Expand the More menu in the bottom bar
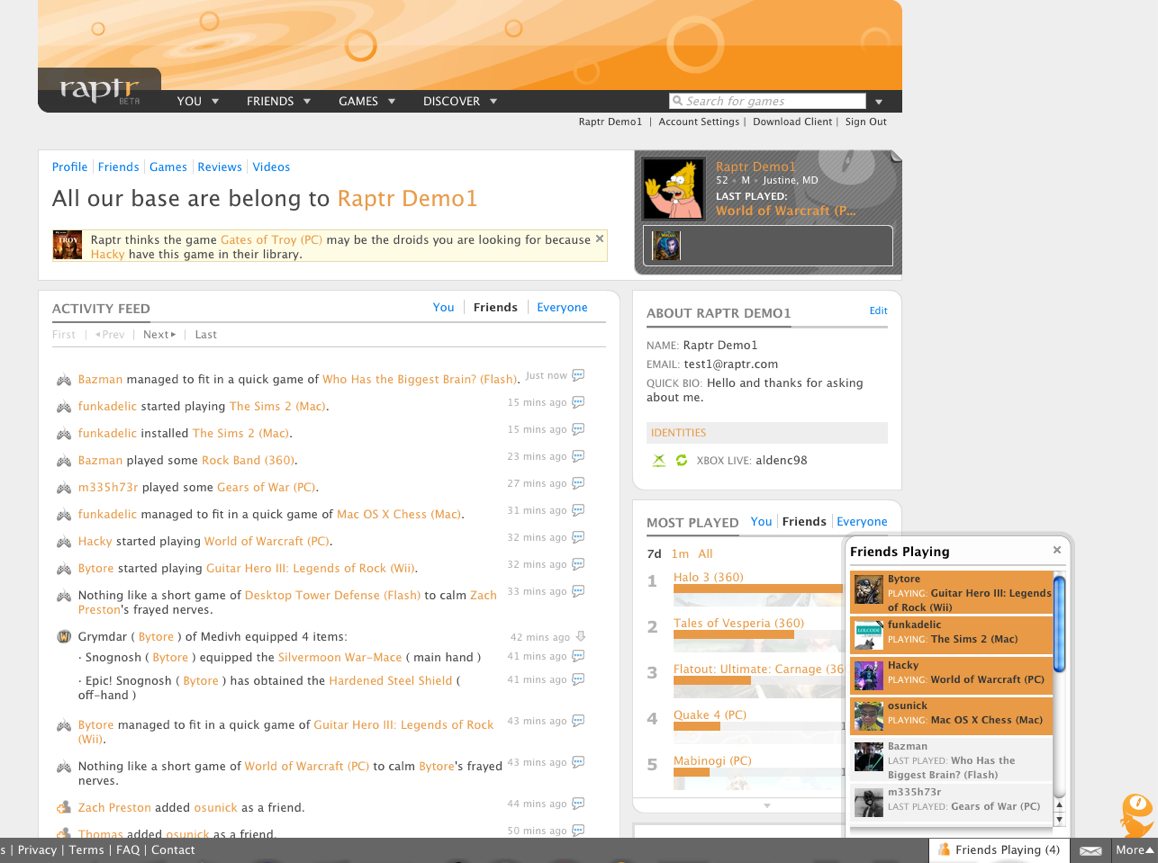 click(x=1134, y=850)
